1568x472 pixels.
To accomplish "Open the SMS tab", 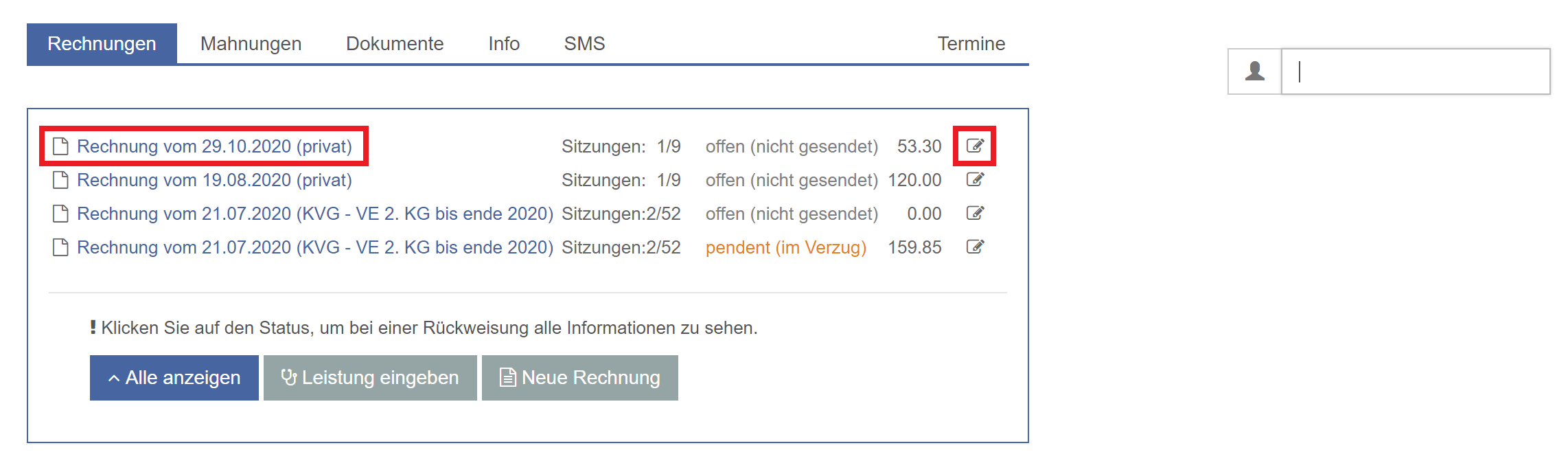I will pos(584,44).
